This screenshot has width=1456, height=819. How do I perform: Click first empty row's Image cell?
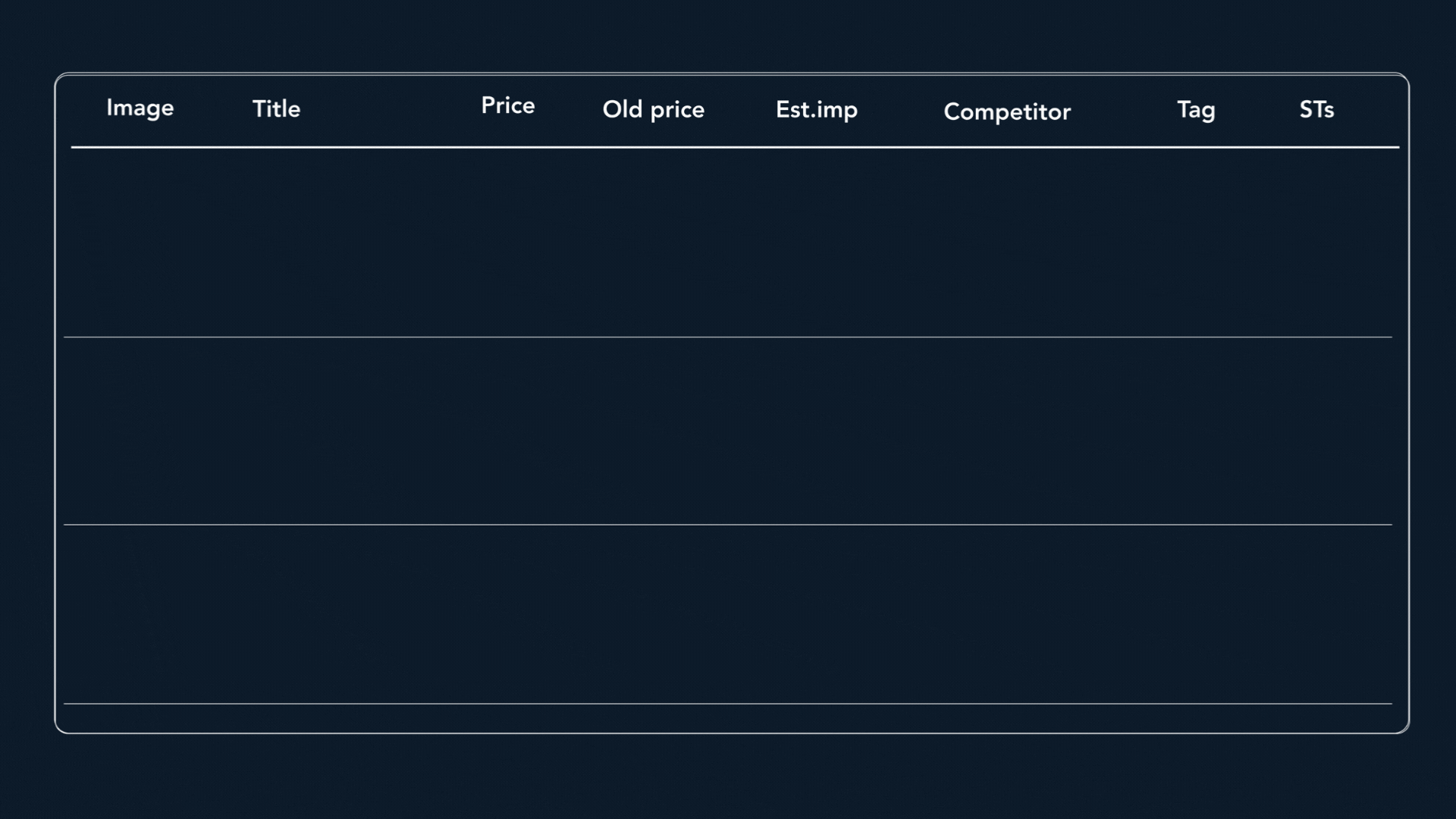click(140, 243)
